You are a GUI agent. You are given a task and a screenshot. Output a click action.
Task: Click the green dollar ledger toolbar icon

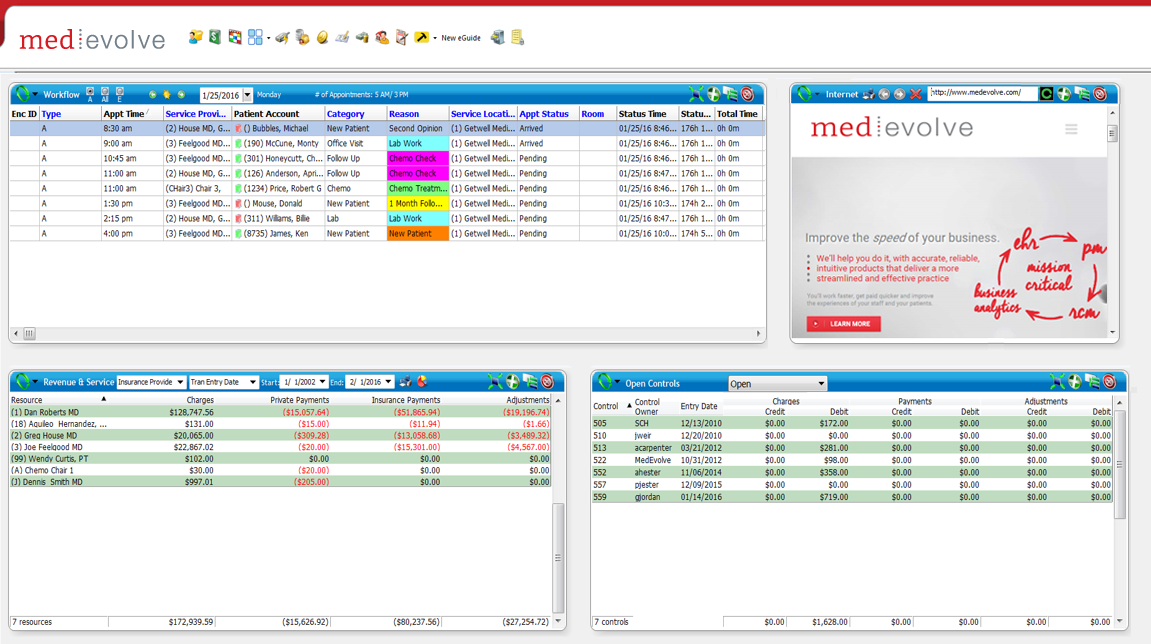[x=215, y=37]
